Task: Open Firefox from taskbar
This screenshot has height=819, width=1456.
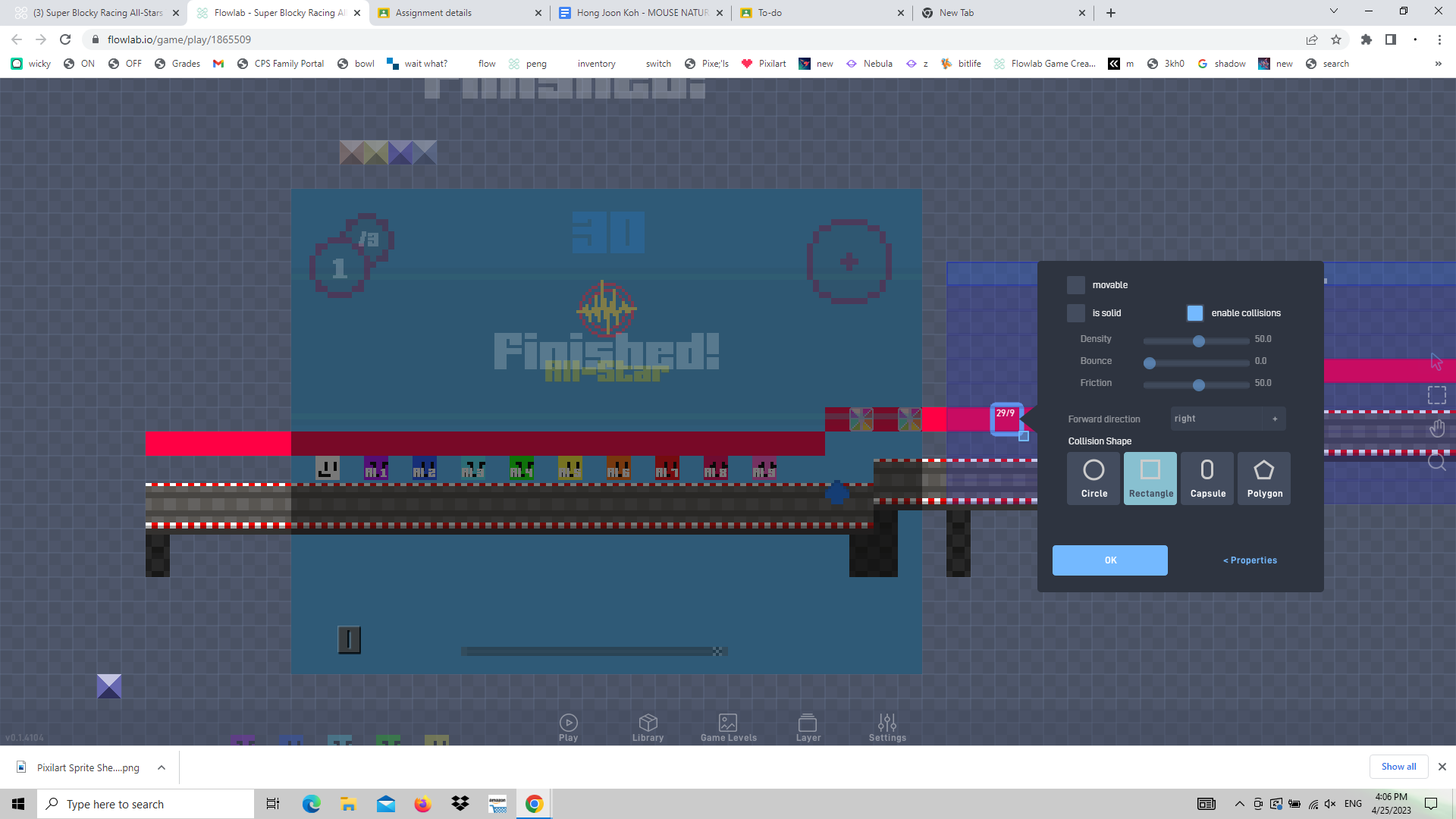Action: (422, 804)
